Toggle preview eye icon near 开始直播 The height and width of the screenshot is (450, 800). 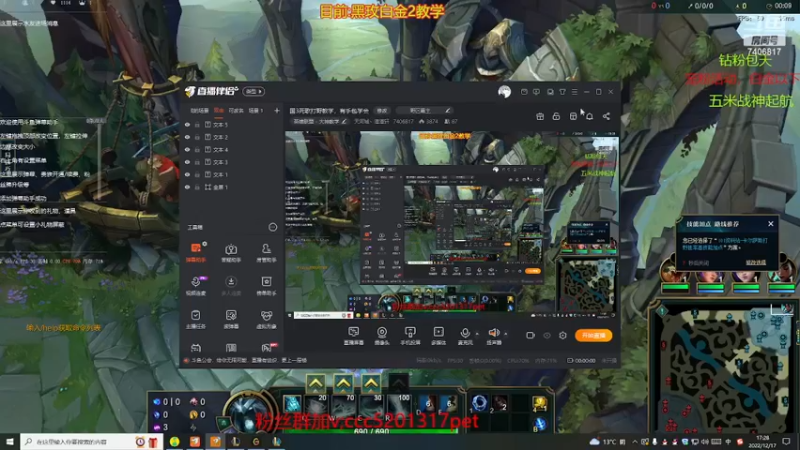[x=547, y=336]
